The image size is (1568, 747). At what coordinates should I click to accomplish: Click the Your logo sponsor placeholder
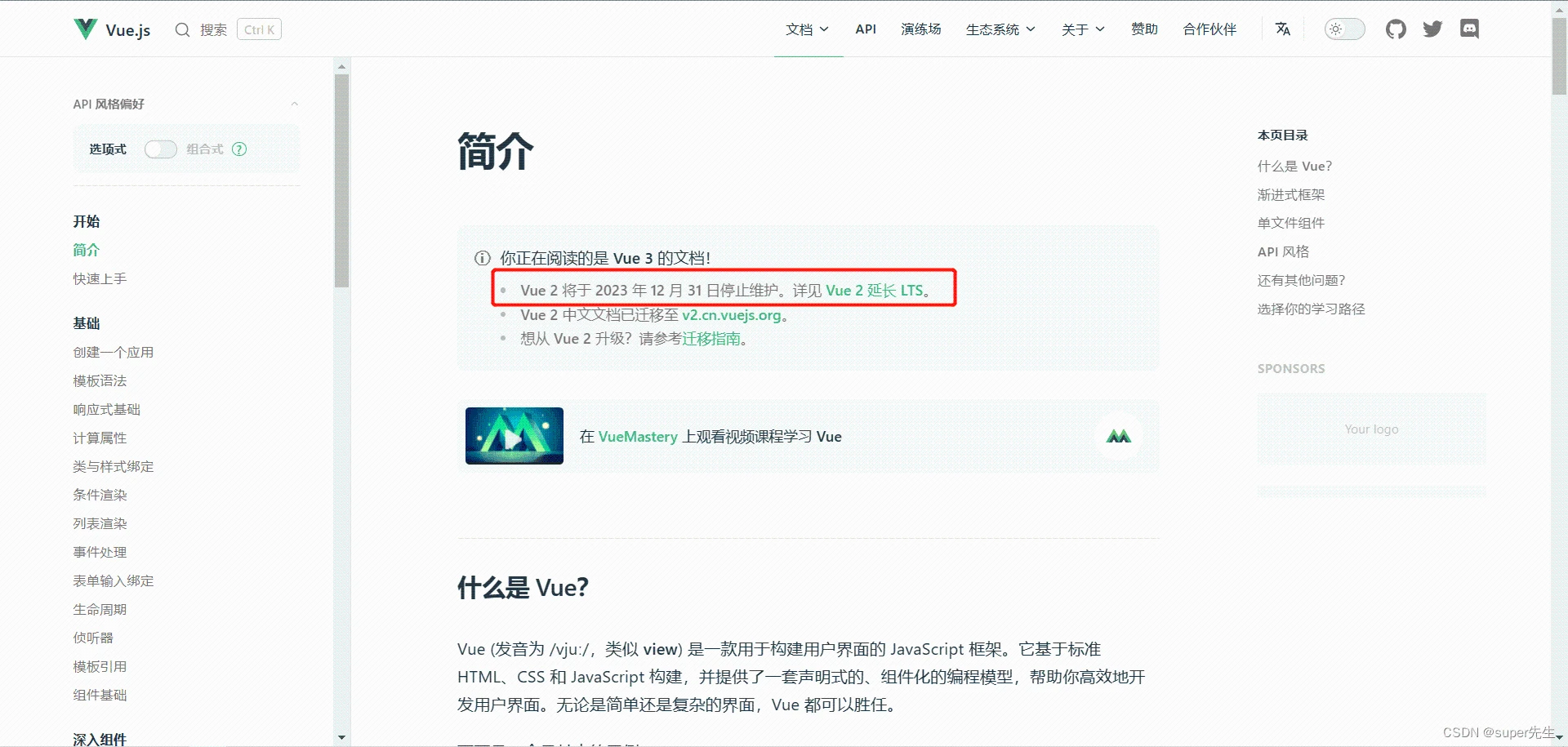(x=1372, y=429)
